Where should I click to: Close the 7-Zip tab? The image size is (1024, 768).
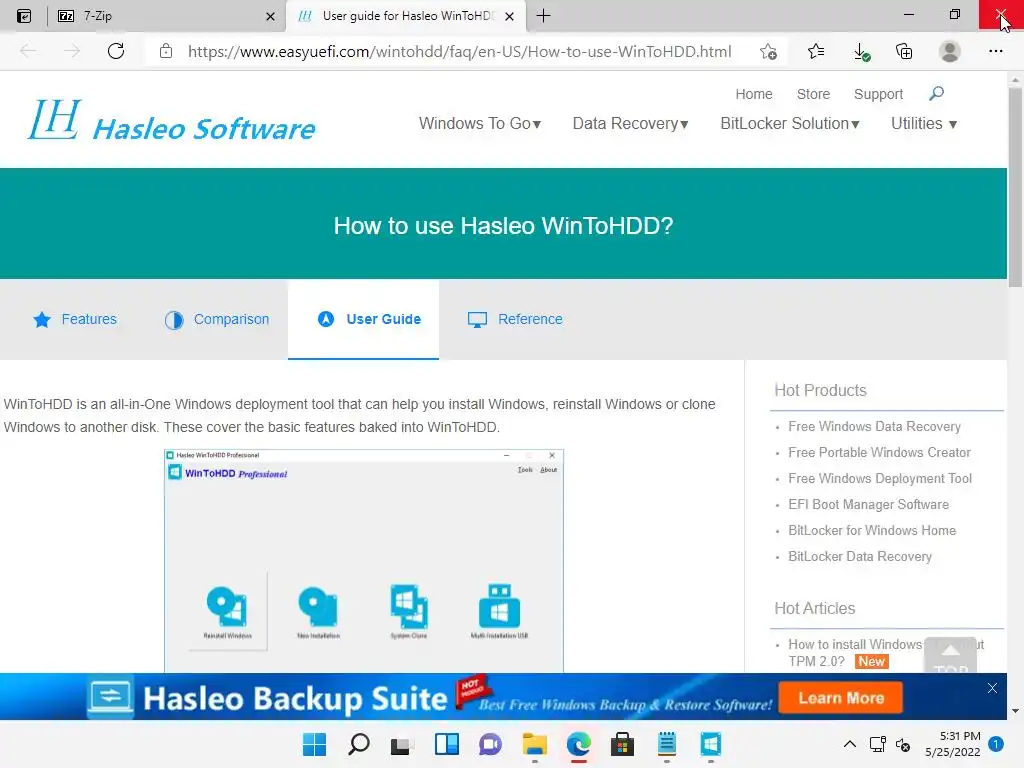tap(270, 16)
